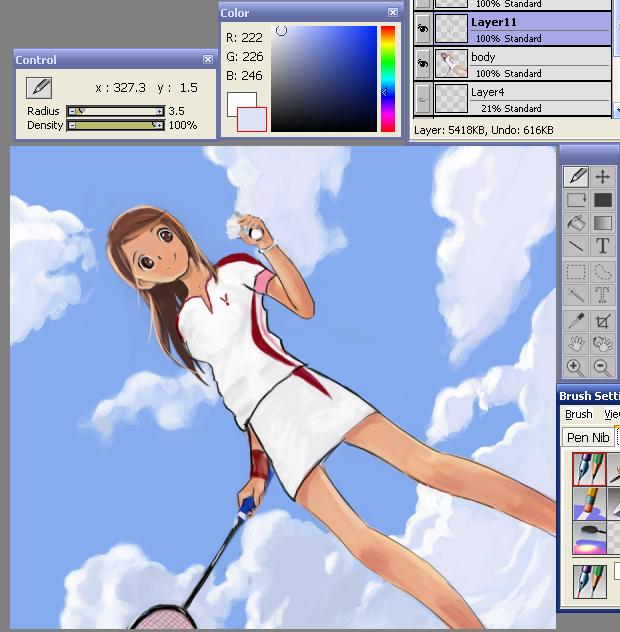Select the straight Line tool
Image resolution: width=620 pixels, height=632 pixels.
pos(576,246)
